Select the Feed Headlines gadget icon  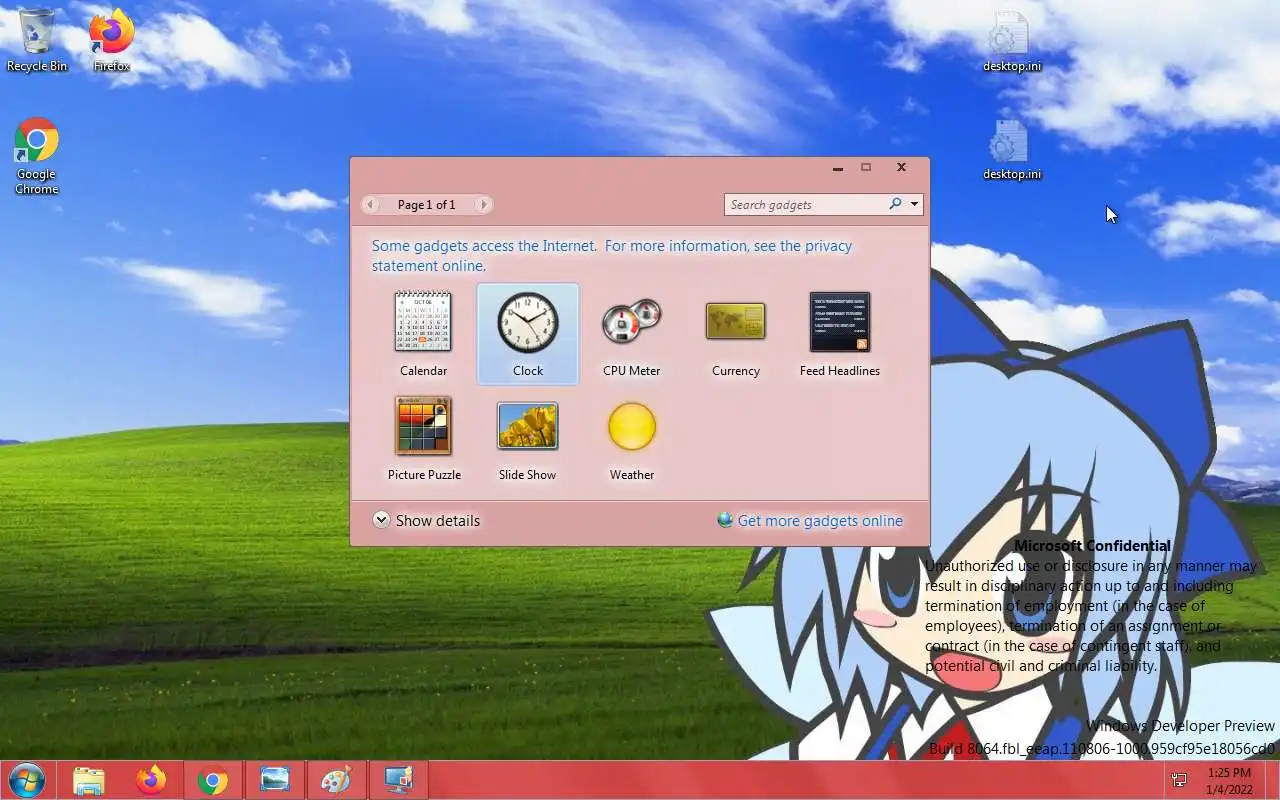pyautogui.click(x=840, y=322)
